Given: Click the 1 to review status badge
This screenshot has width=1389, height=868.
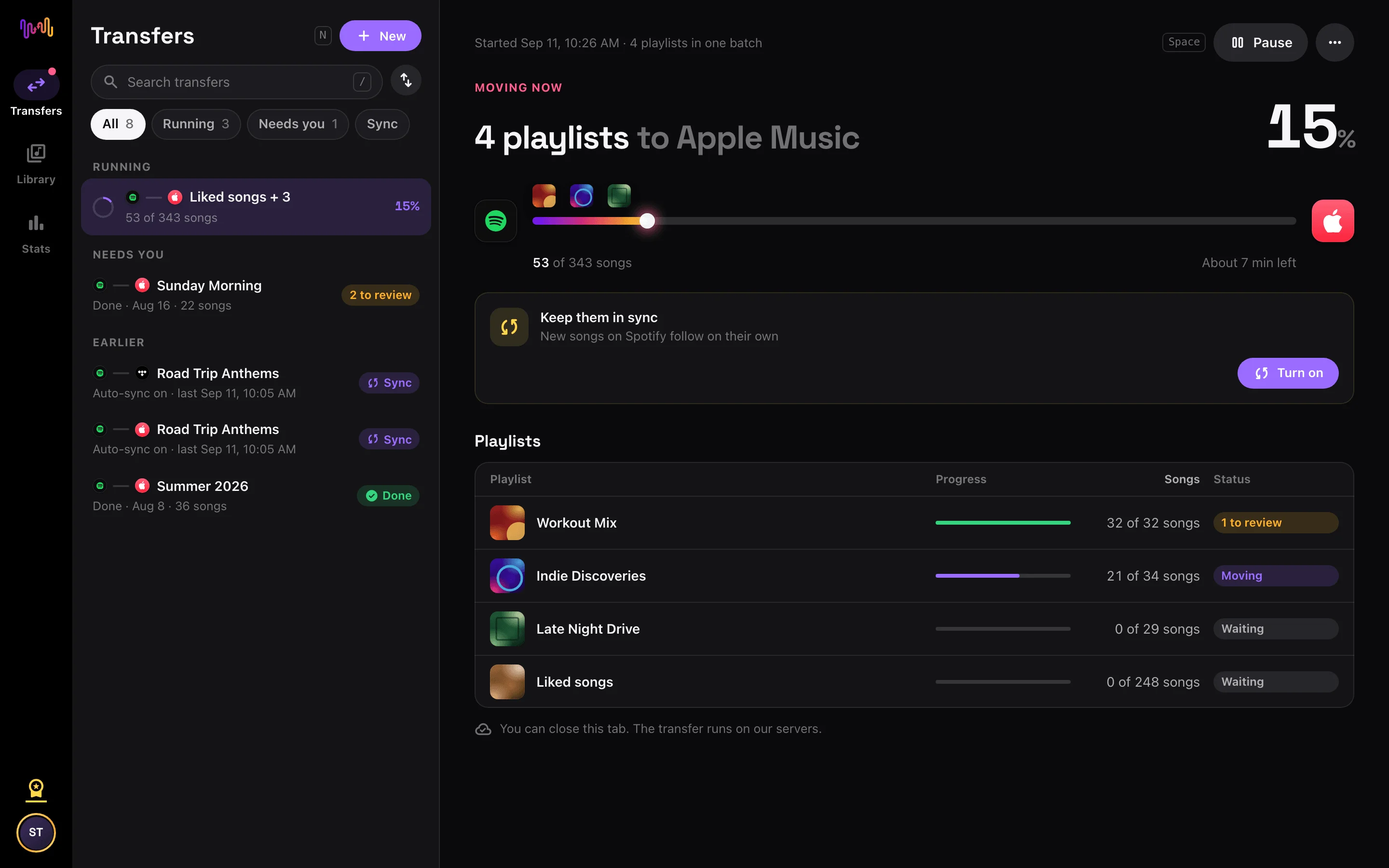Looking at the screenshot, I should pos(1275,523).
